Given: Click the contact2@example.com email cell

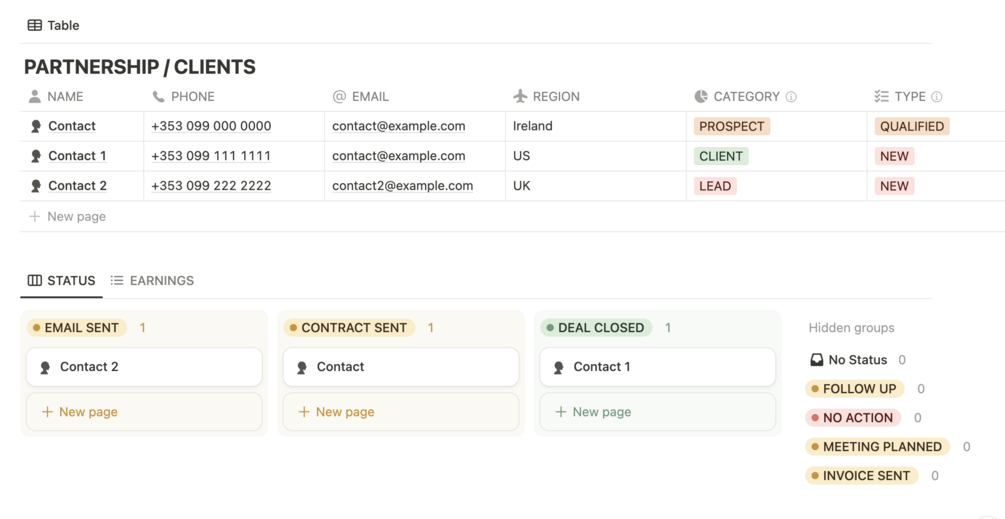Looking at the screenshot, I should point(402,186).
